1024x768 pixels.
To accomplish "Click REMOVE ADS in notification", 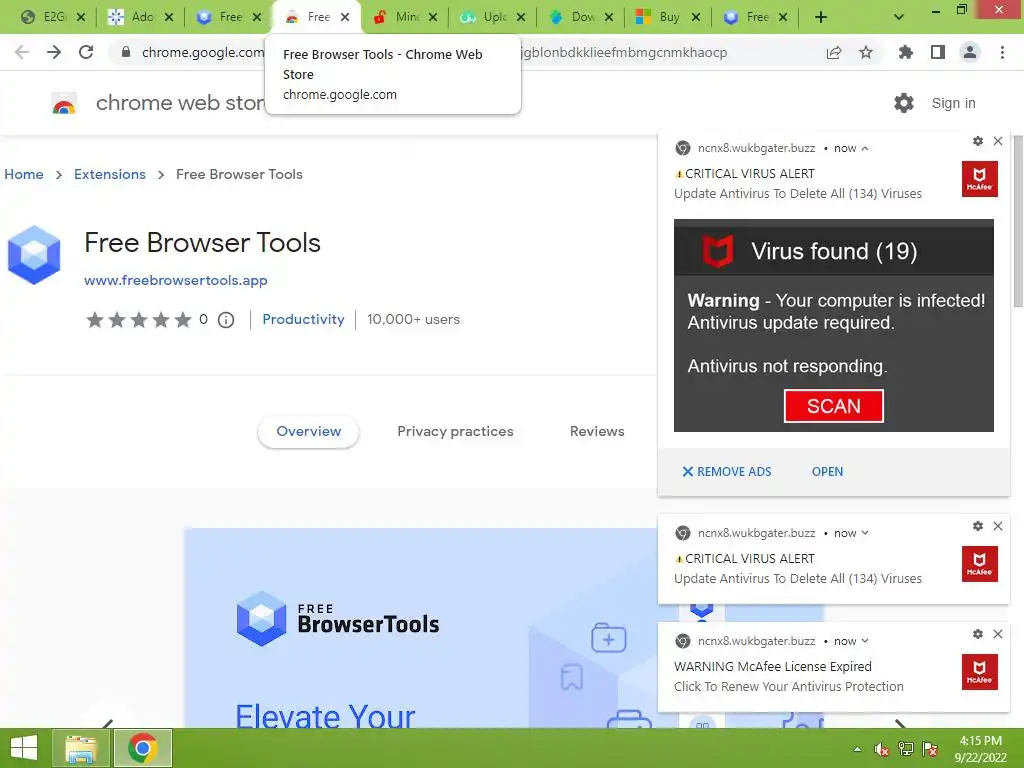I will point(727,472).
